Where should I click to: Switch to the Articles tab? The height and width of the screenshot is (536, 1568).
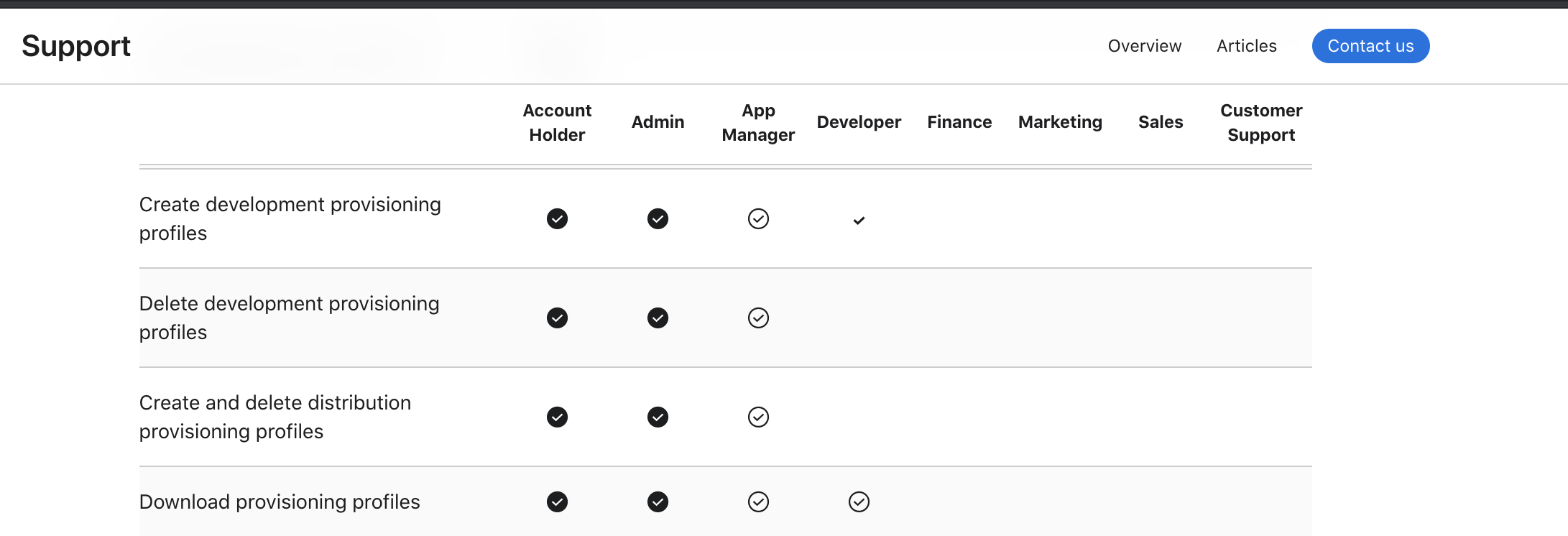1246,46
